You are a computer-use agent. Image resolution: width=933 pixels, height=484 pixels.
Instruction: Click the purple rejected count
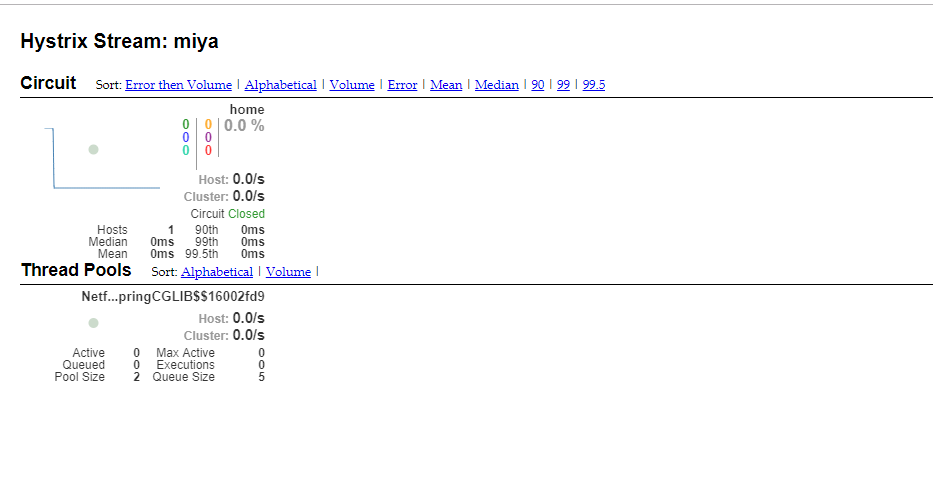pyautogui.click(x=208, y=138)
